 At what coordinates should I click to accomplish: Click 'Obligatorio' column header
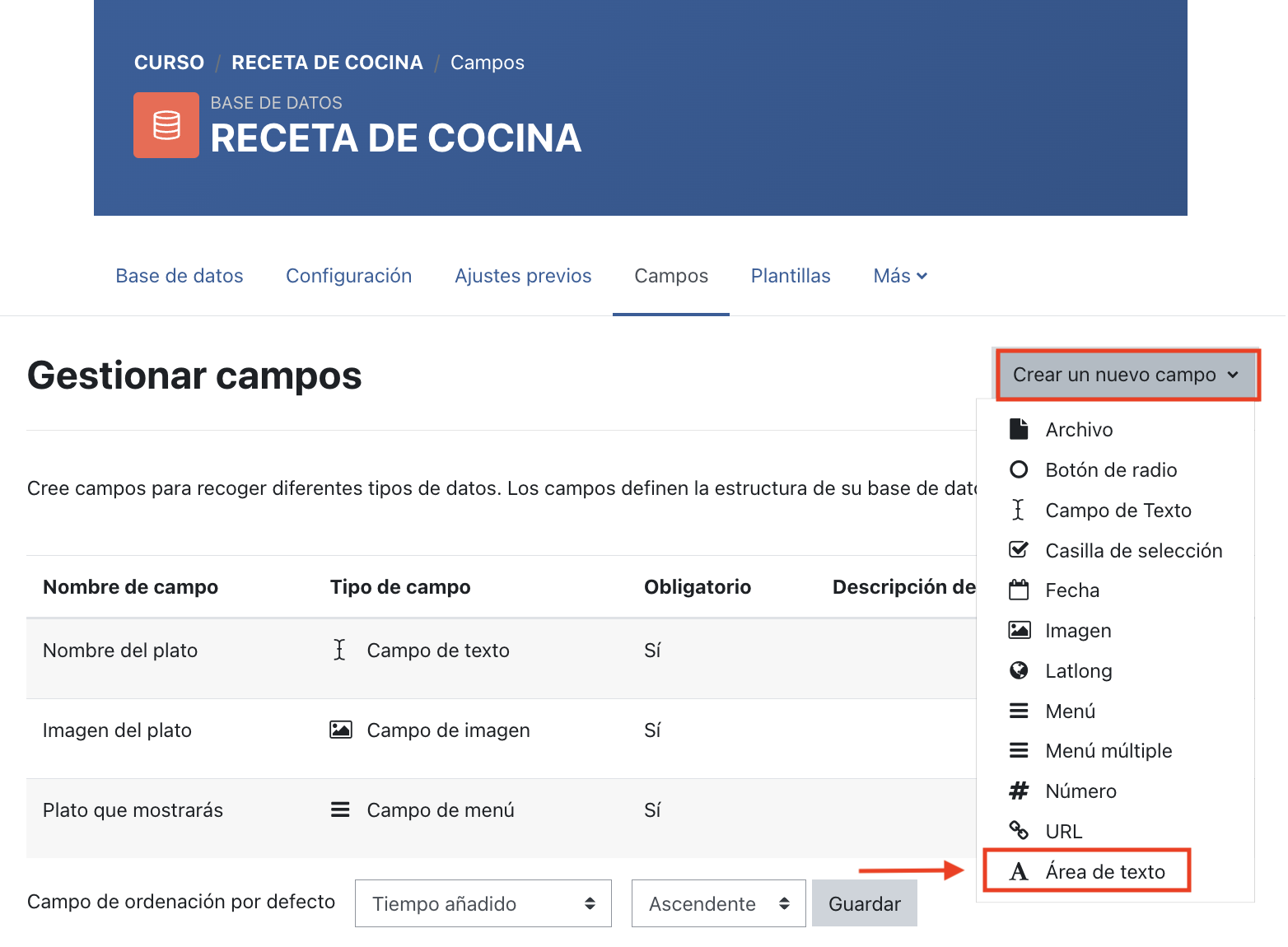[698, 586]
